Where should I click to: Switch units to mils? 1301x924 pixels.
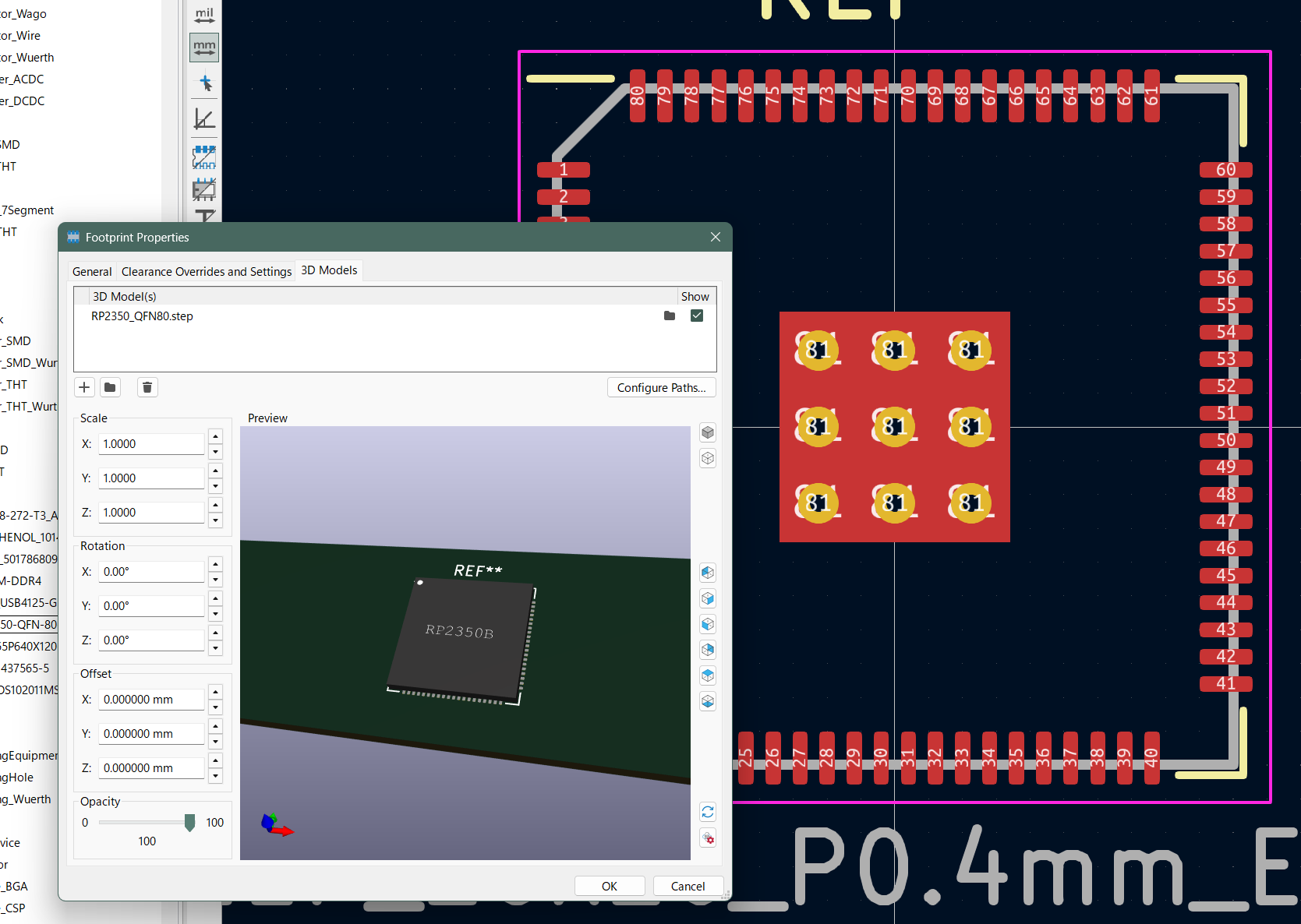point(204,15)
